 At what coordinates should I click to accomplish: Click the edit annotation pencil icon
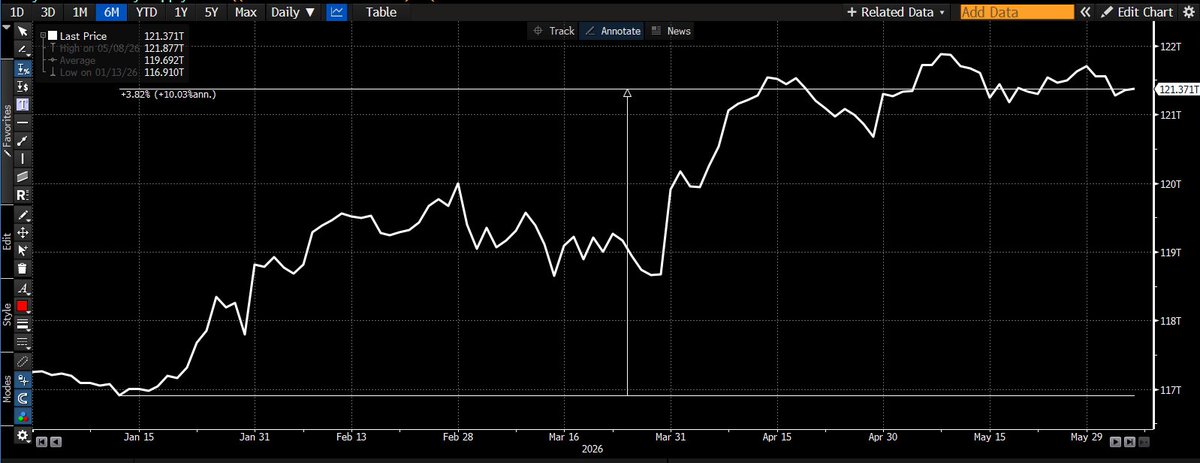point(24,215)
